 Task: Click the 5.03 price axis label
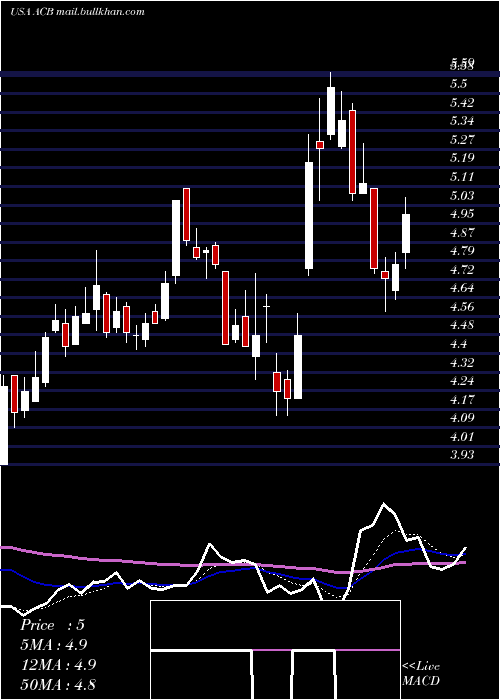462,196
